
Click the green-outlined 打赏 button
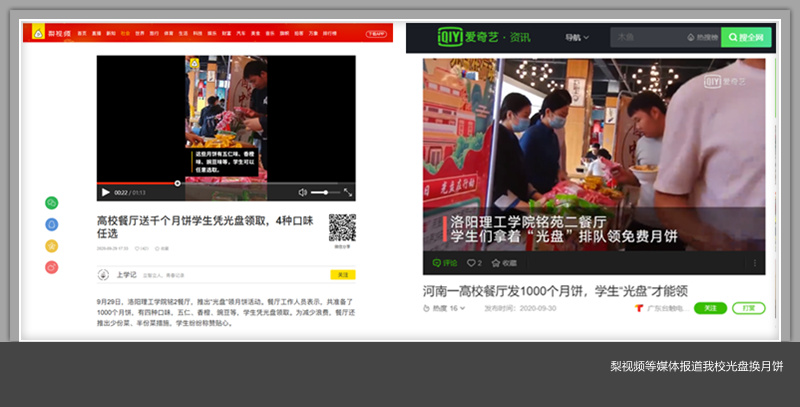(x=748, y=308)
